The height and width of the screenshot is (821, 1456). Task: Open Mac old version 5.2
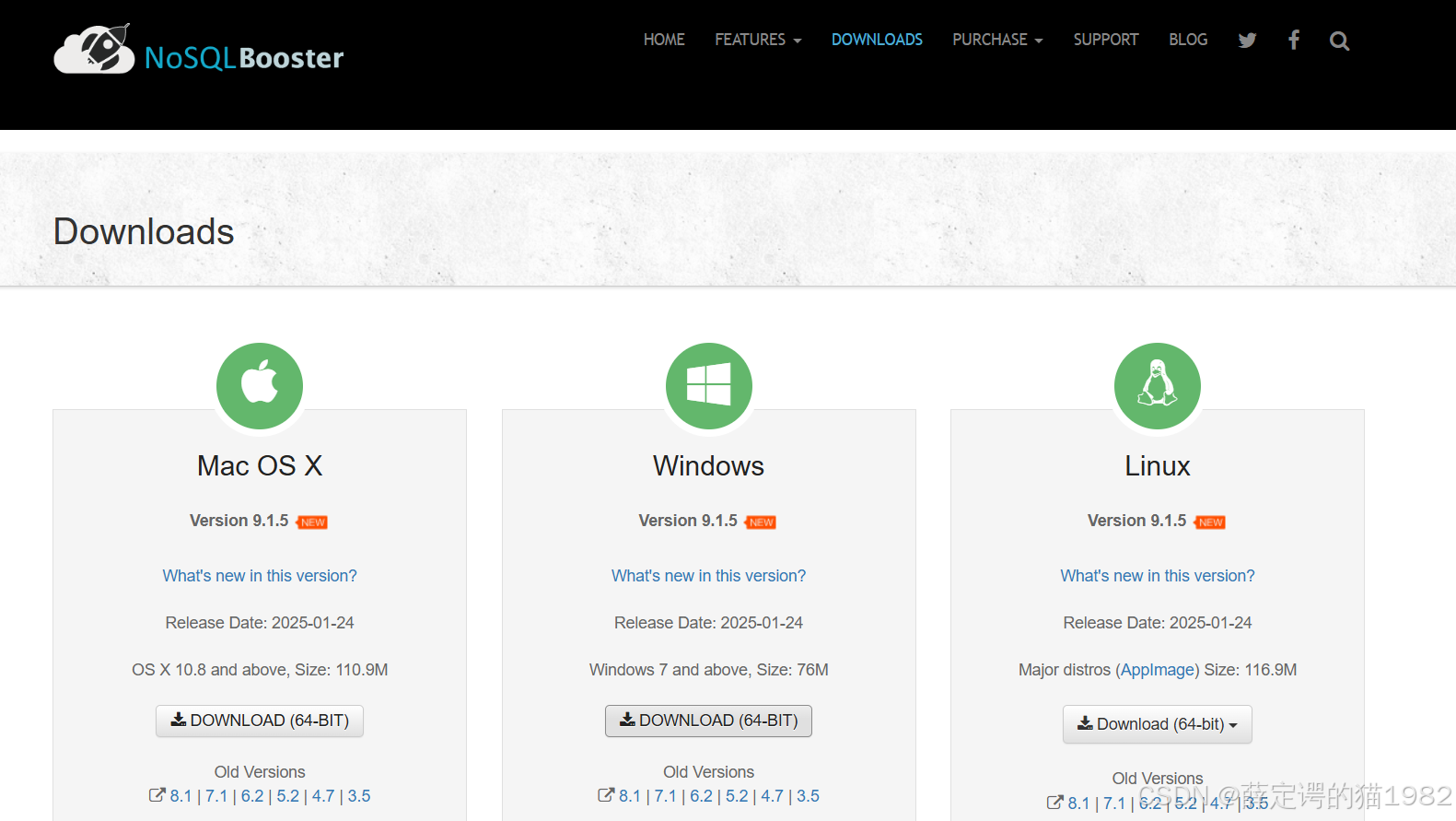[x=288, y=796]
